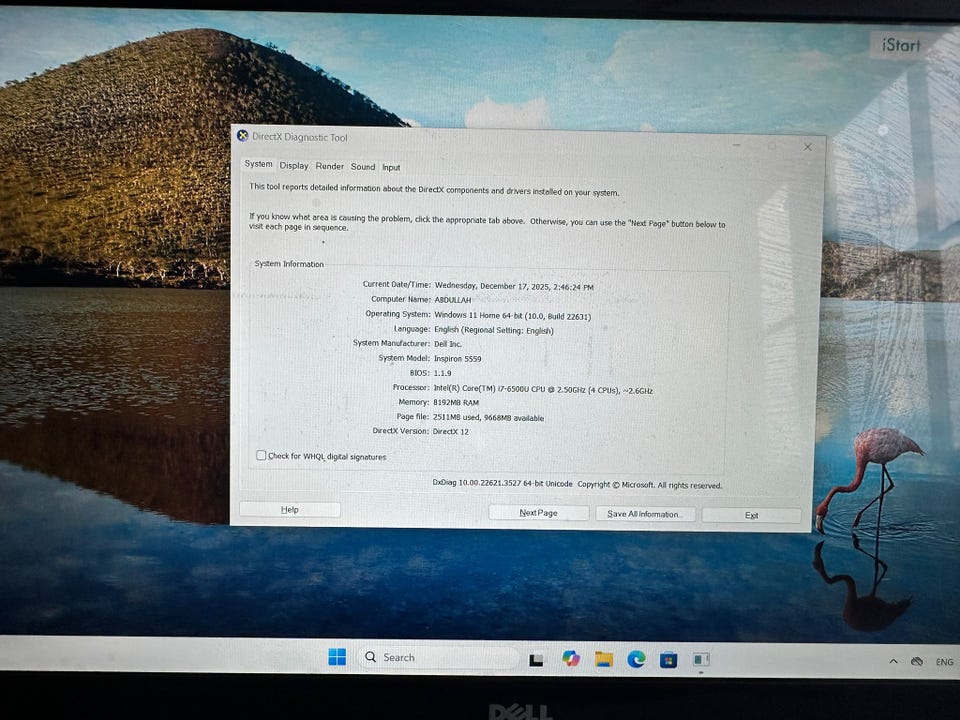Click the DirectX Diagnostic Tool title icon
The width and height of the screenshot is (960, 720).
click(242, 135)
